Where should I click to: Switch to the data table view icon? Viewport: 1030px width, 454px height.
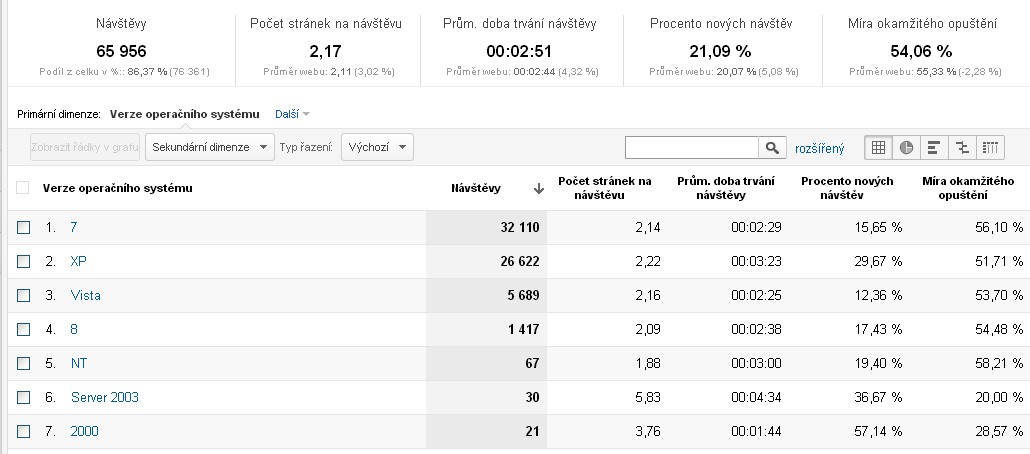point(878,147)
